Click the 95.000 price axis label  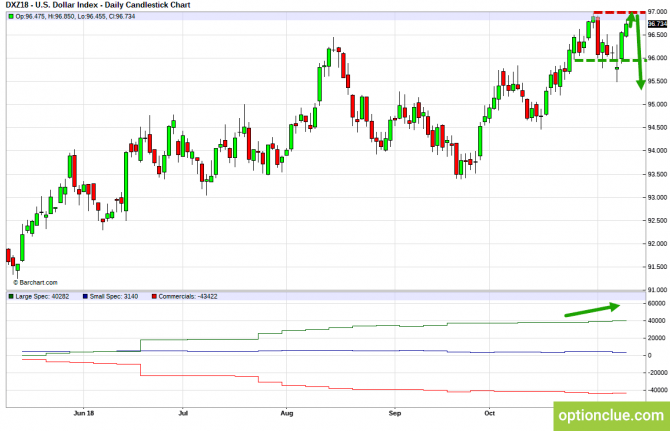[x=657, y=104]
